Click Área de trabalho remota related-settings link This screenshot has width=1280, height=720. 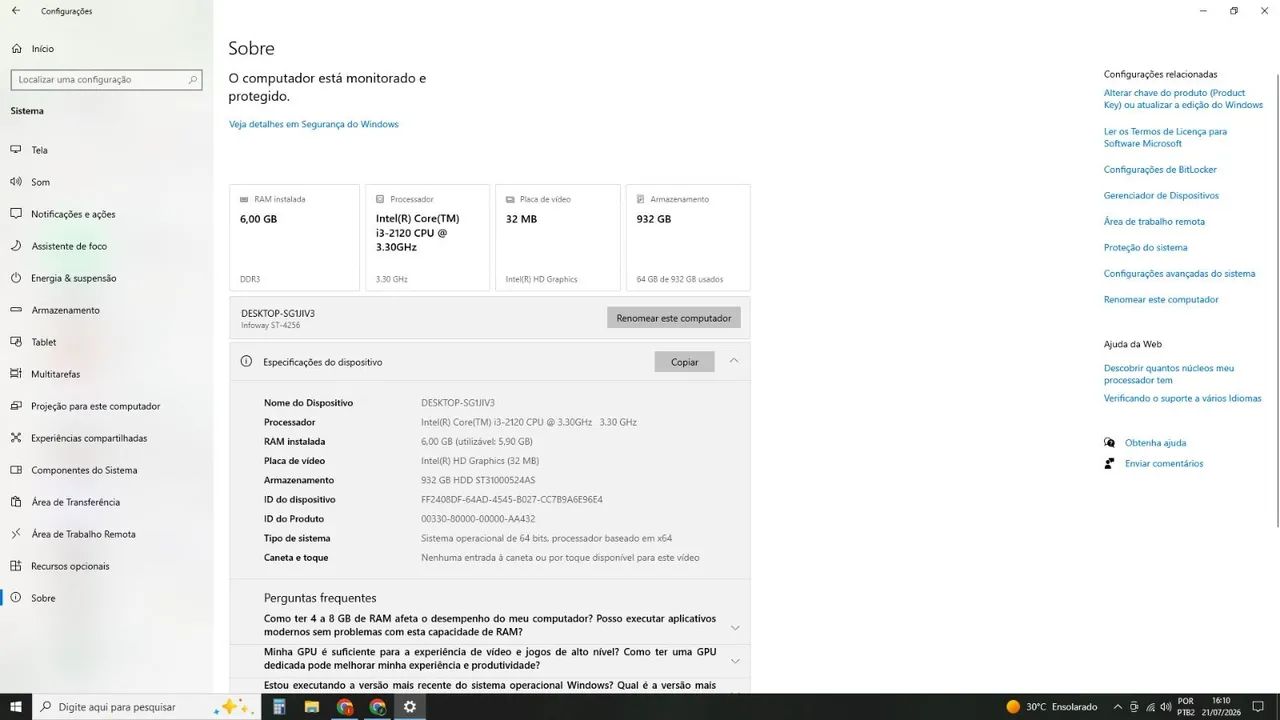coord(1154,222)
